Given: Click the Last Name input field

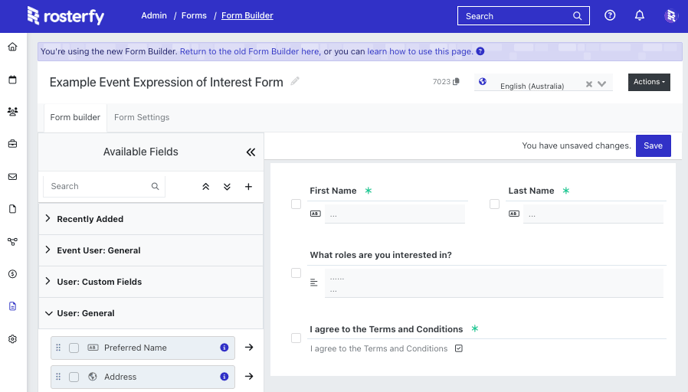Looking at the screenshot, I should (593, 214).
